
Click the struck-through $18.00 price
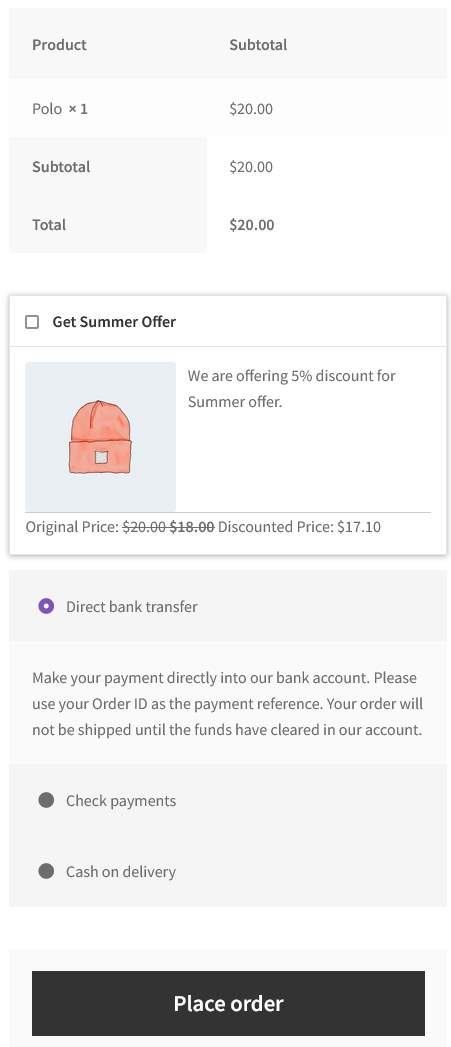(x=192, y=527)
